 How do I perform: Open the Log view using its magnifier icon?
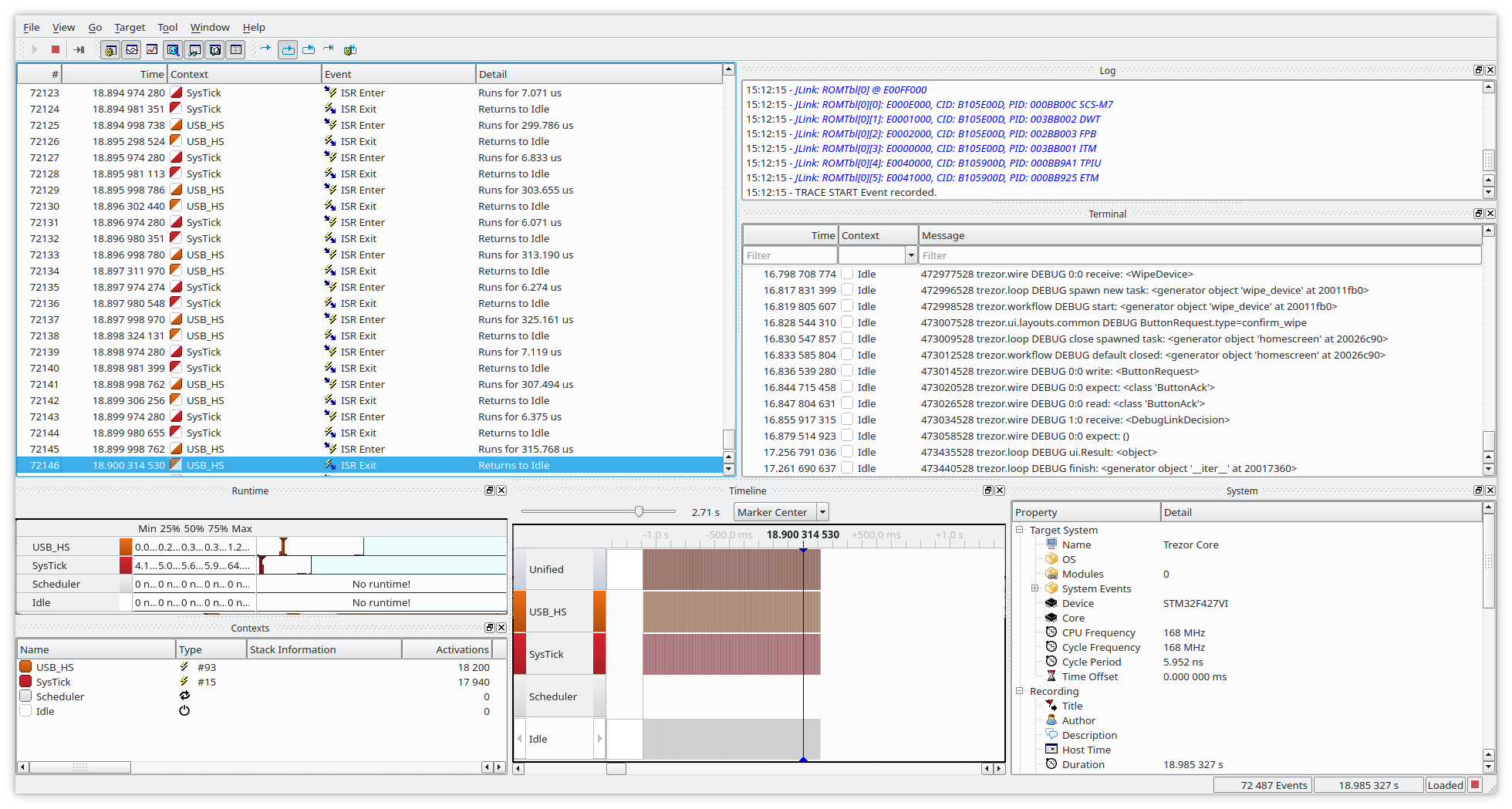pos(173,49)
